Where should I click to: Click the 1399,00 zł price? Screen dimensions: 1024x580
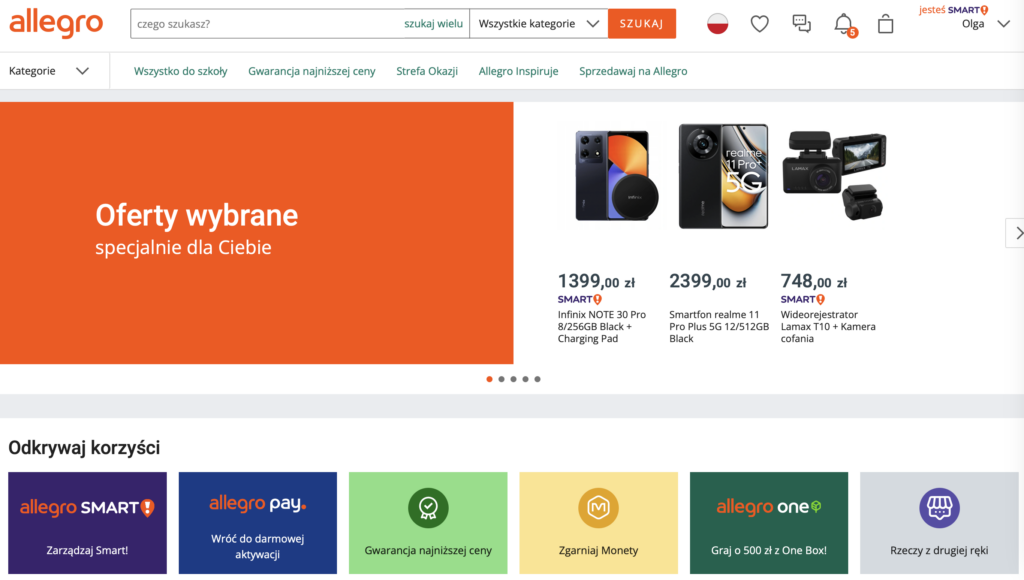pos(596,282)
